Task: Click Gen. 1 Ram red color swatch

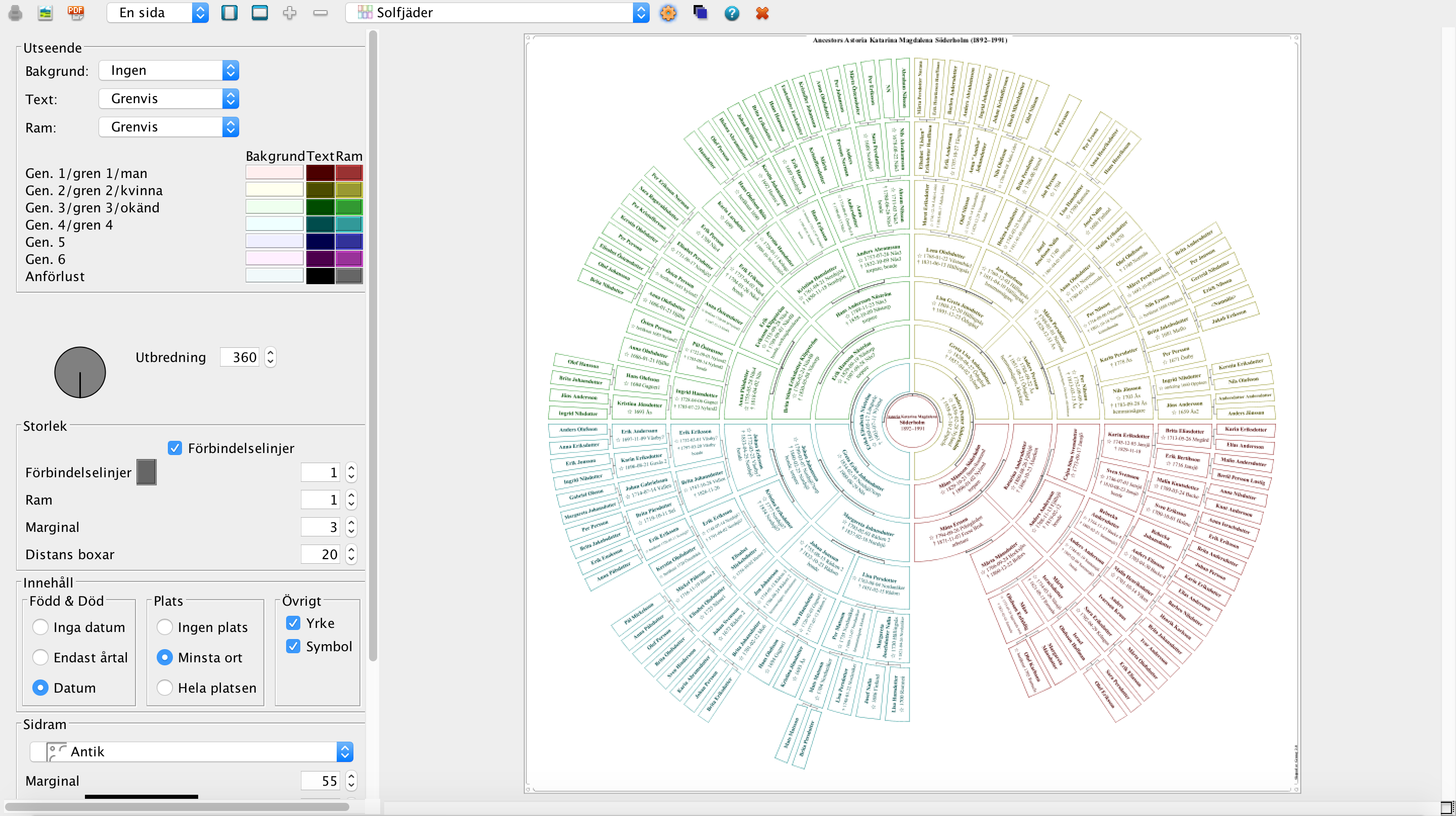Action: (x=349, y=173)
